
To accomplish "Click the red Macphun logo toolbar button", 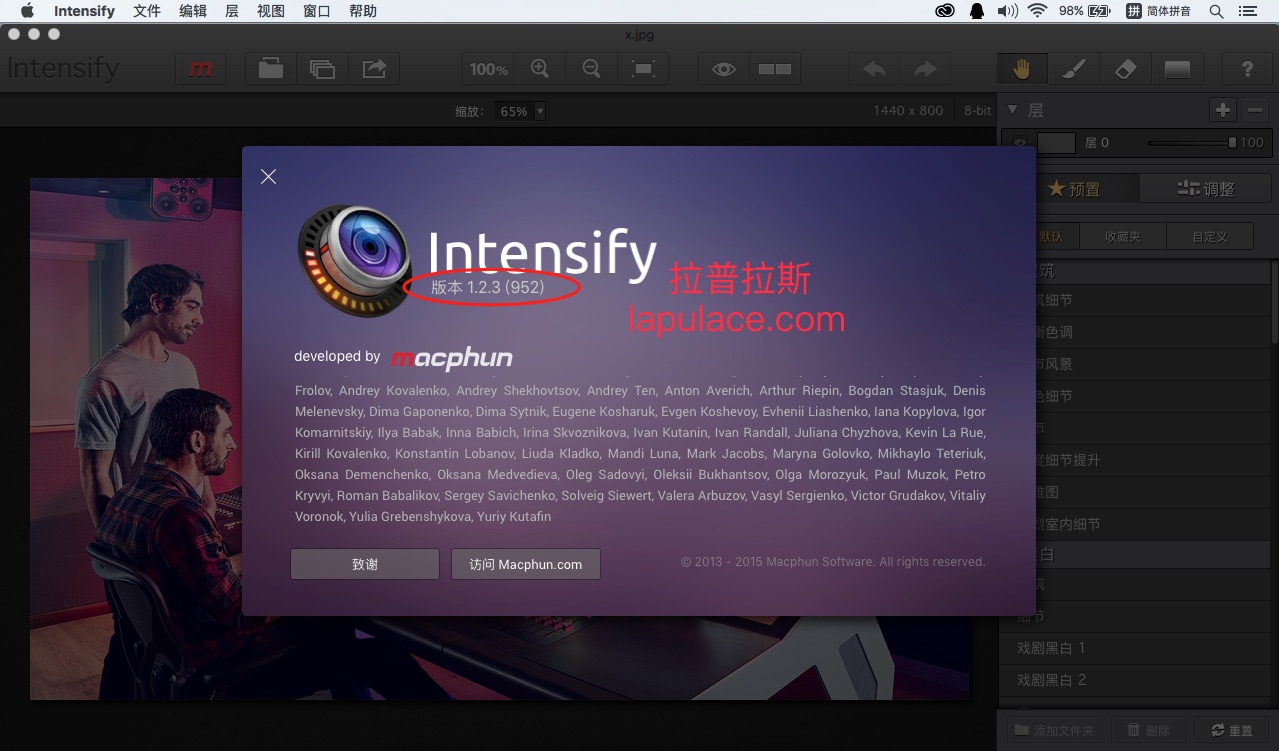I will click(x=200, y=69).
